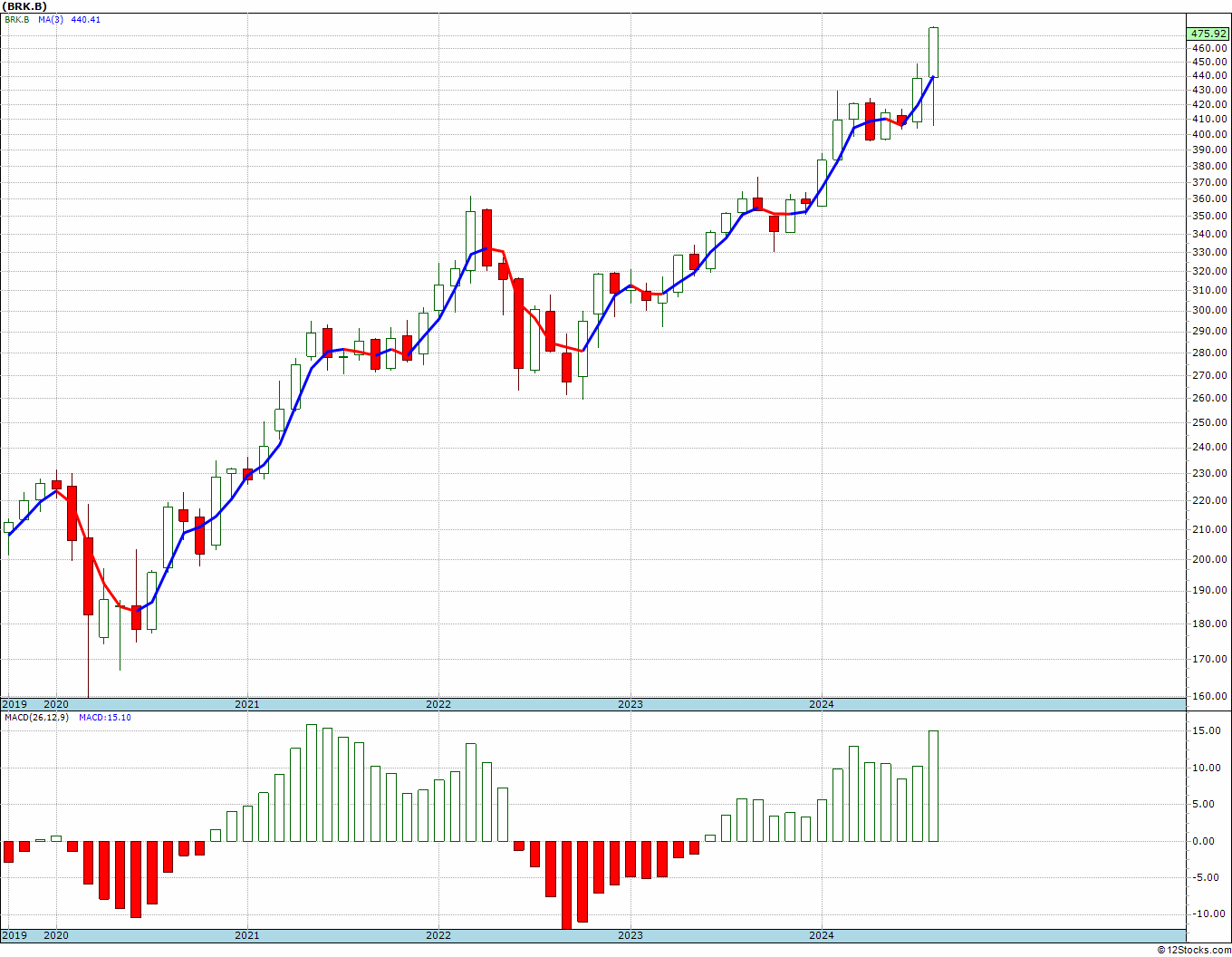This screenshot has width=1232, height=957.
Task: Click 2020 on the price chart time axis
Action: point(56,704)
